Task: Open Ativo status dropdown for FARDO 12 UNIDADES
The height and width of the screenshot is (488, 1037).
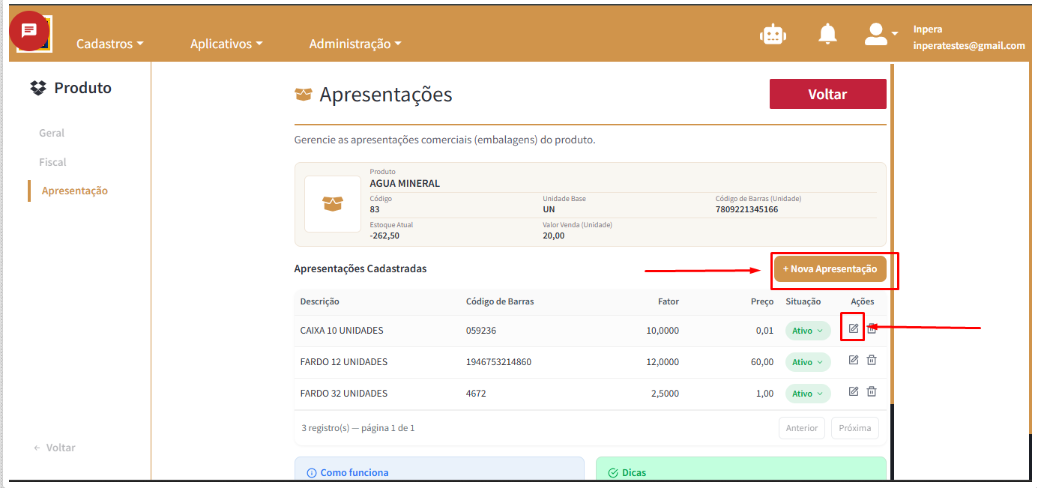Action: pyautogui.click(x=808, y=362)
